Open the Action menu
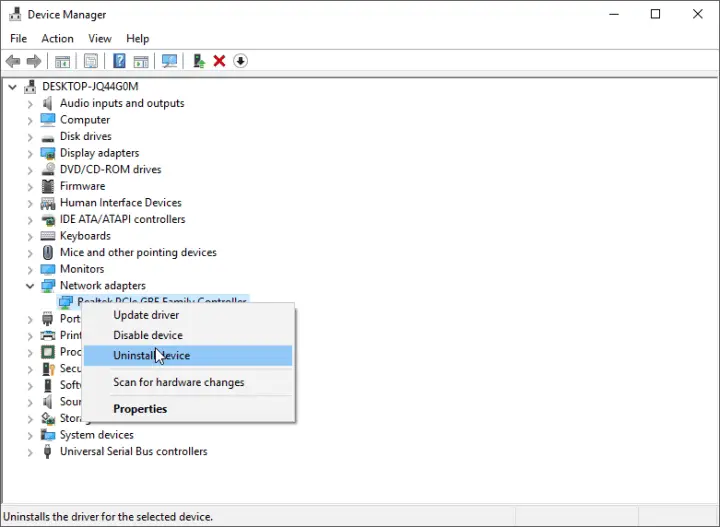720x527 pixels. pos(57,39)
